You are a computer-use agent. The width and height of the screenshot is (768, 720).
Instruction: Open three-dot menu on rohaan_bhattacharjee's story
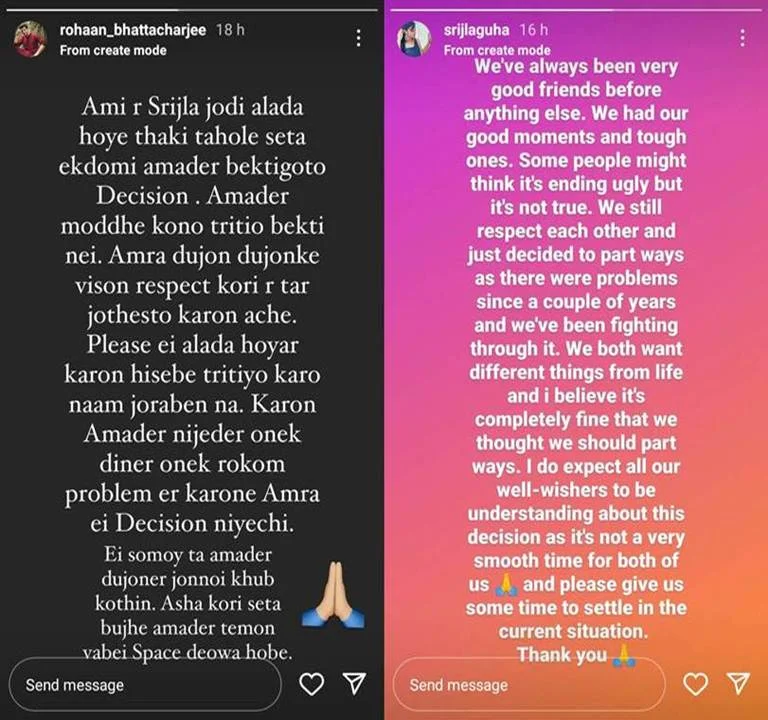(359, 38)
